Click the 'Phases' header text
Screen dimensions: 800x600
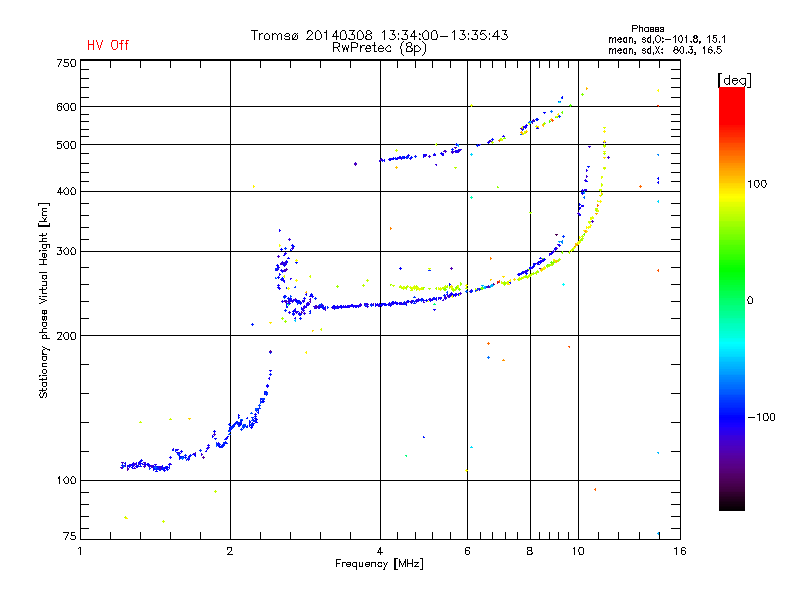click(x=647, y=29)
